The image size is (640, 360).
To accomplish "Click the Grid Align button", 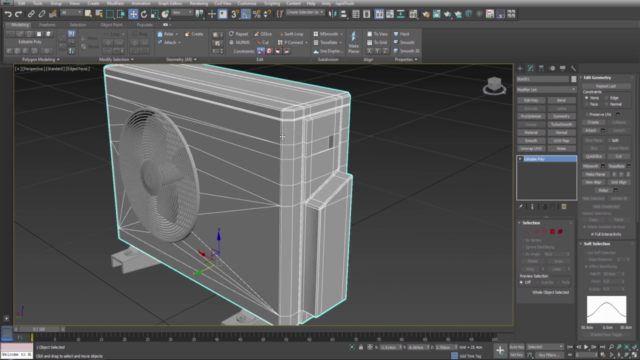I will 618,182.
